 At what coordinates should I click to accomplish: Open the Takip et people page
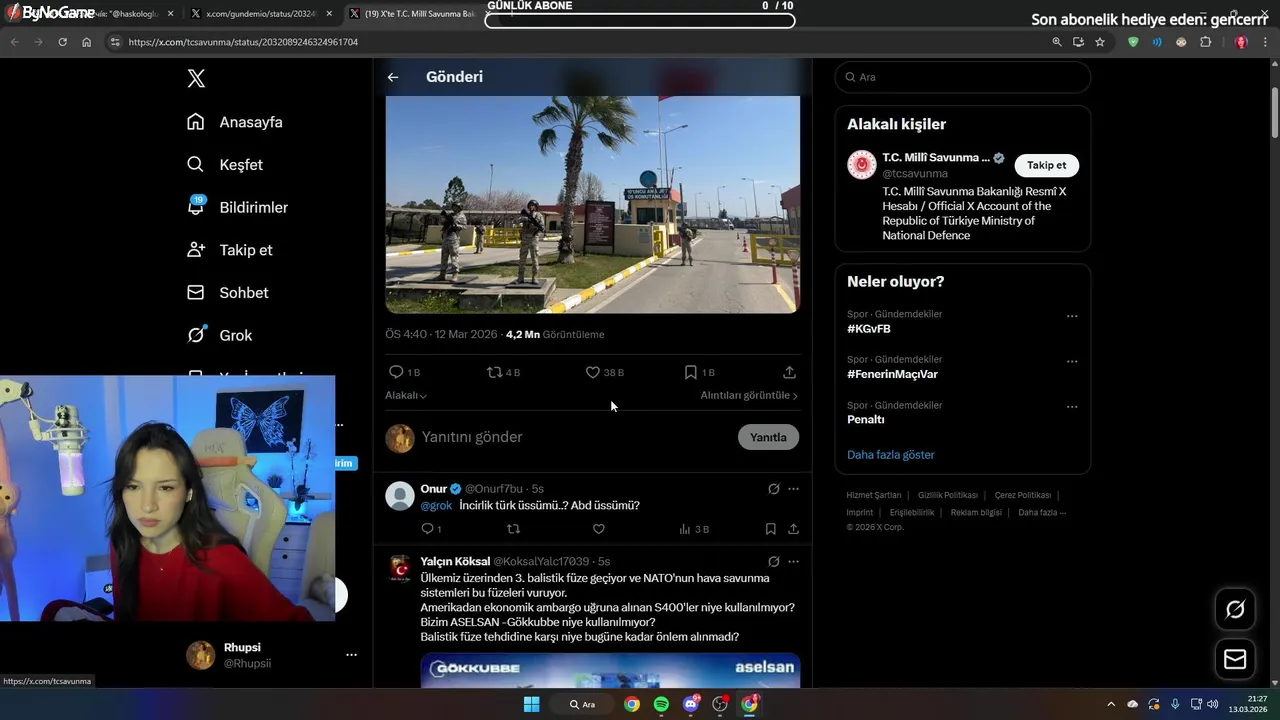[x=230, y=250]
